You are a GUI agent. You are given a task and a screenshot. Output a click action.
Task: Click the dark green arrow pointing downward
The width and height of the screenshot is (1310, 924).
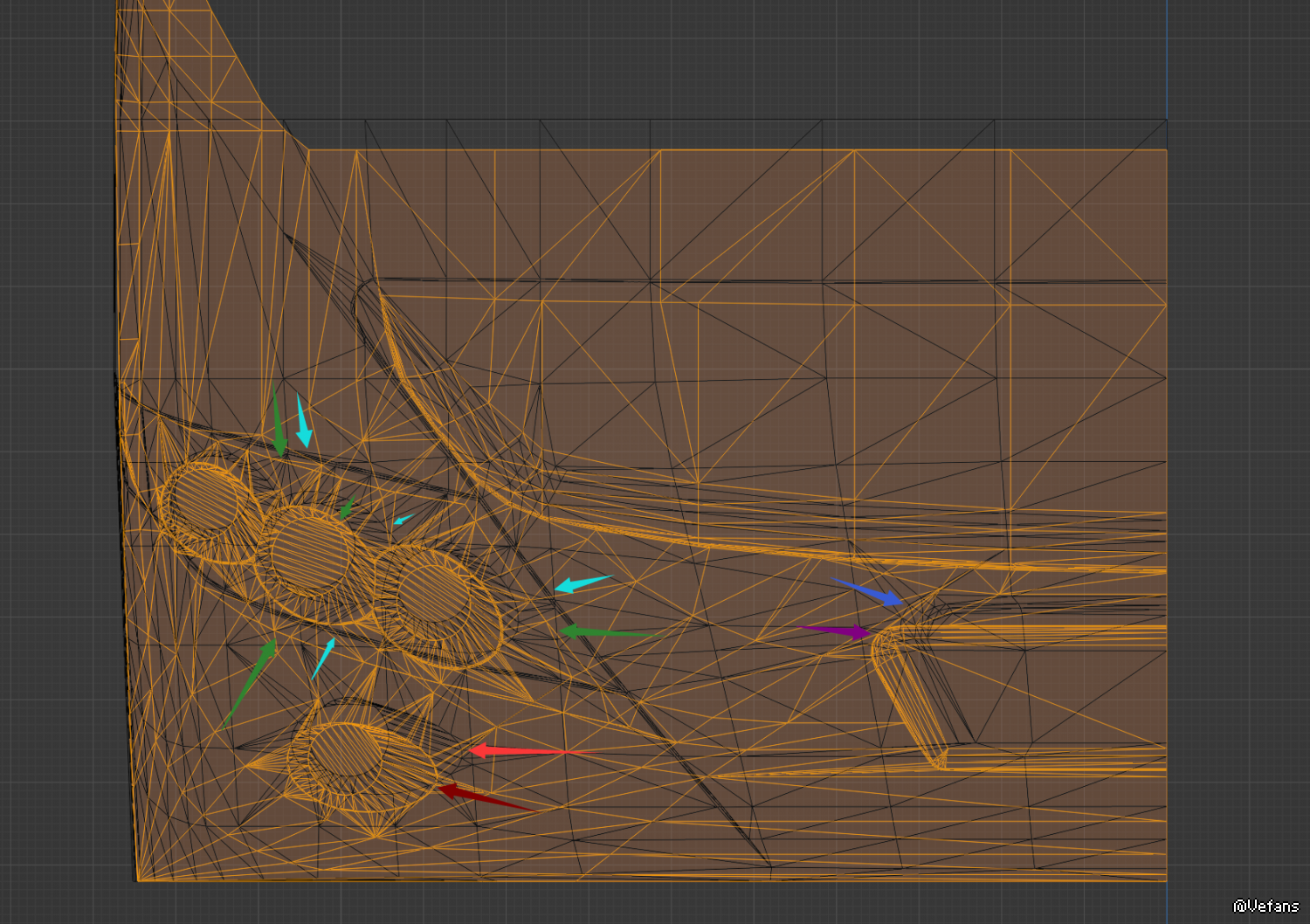point(278,424)
